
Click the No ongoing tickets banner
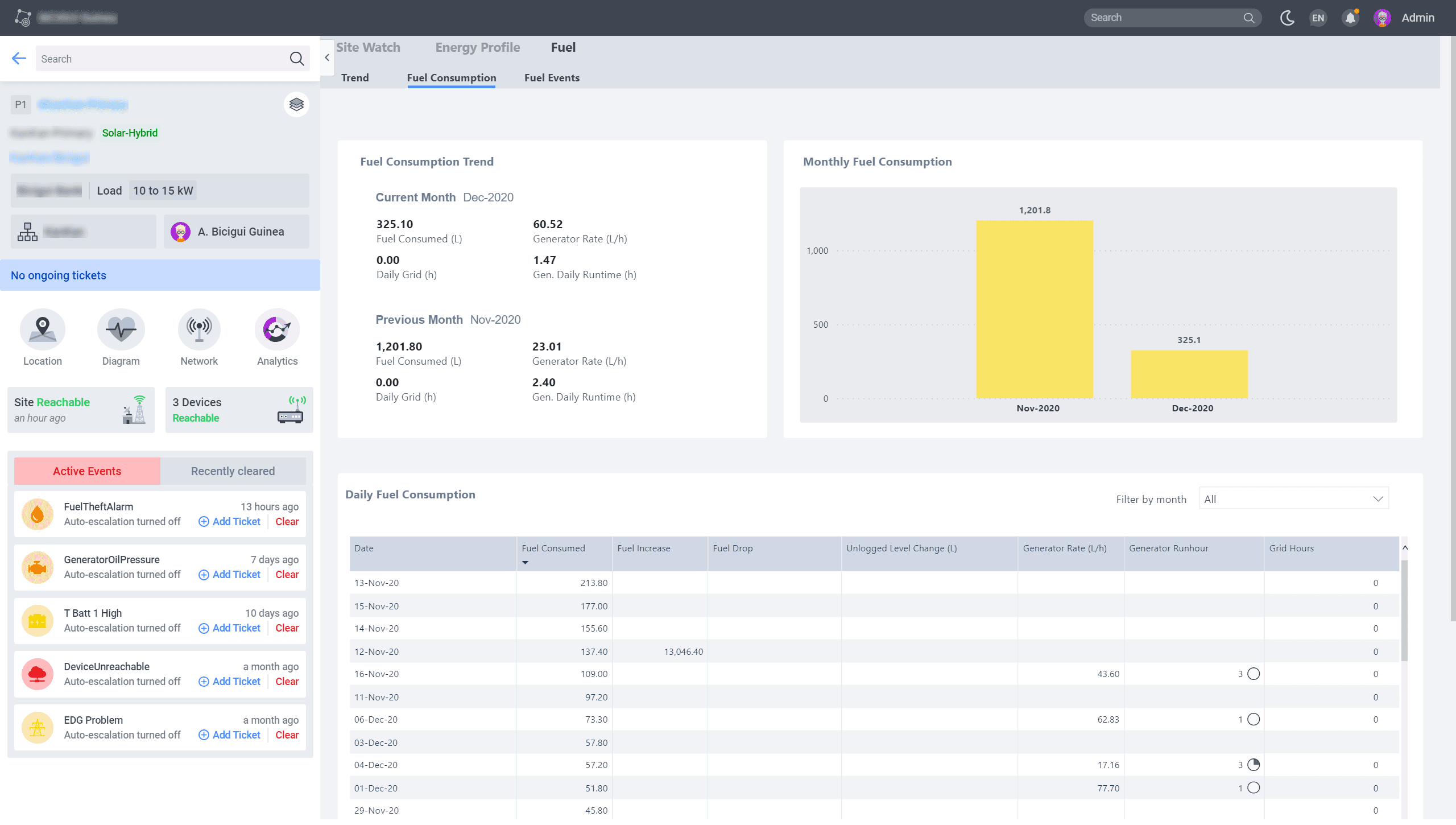point(160,275)
